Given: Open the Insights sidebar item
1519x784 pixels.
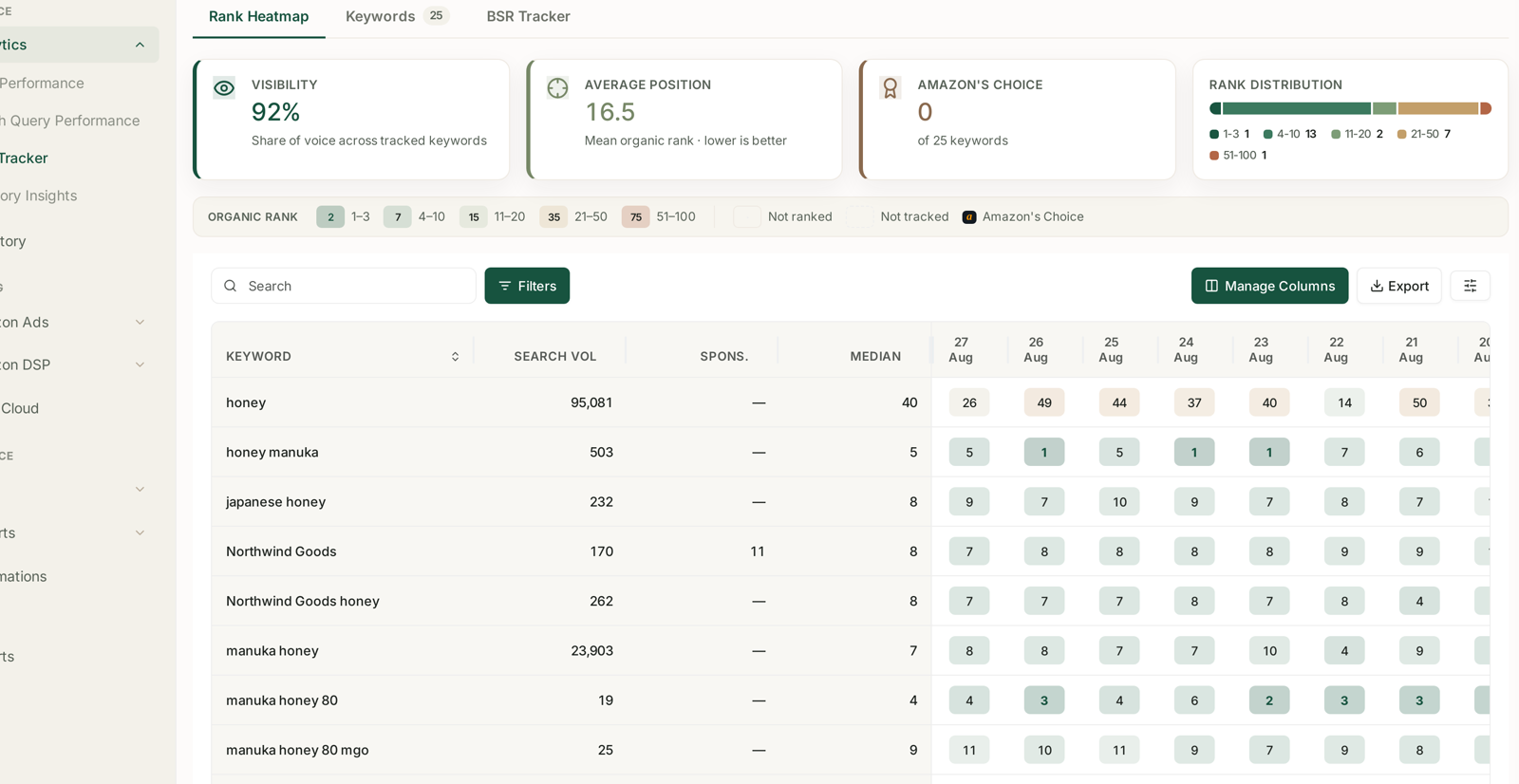Looking at the screenshot, I should 39,196.
